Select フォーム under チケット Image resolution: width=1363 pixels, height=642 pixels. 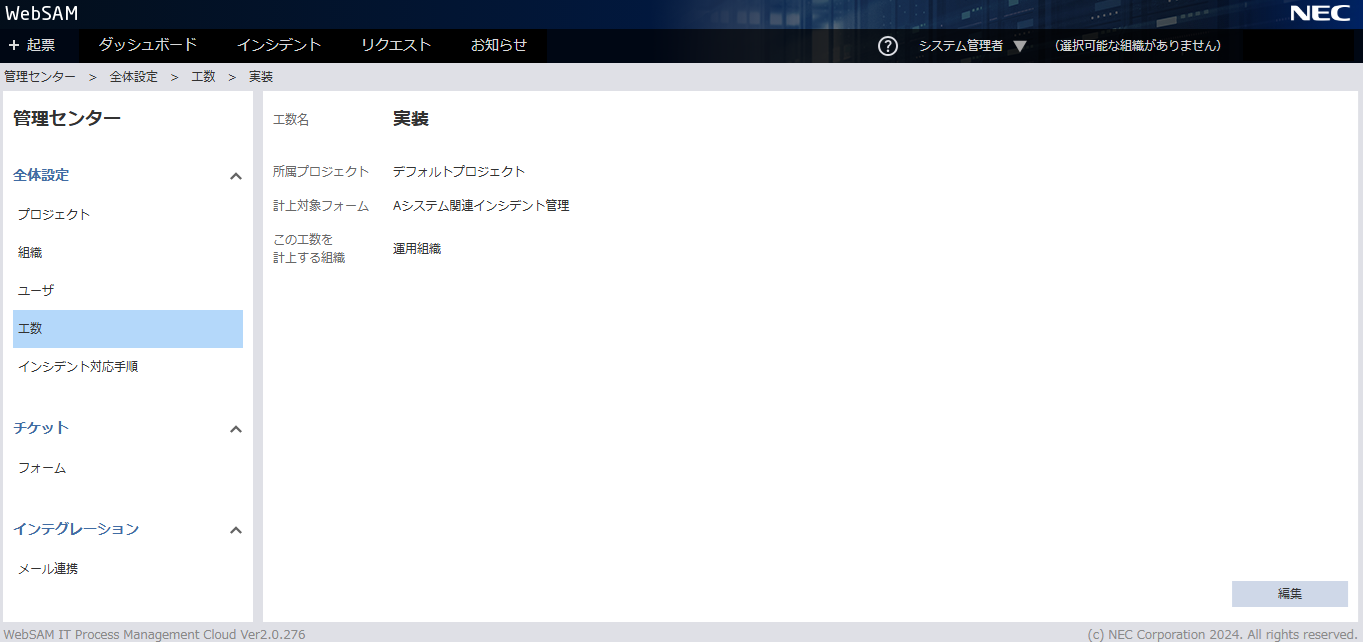click(x=42, y=468)
